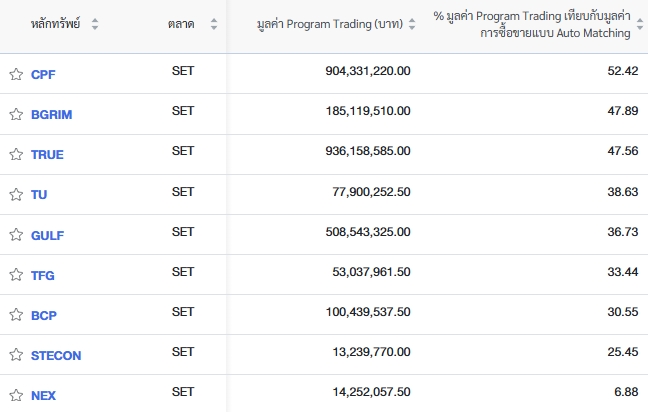Select STECON value 13,239,770.00

(372, 352)
